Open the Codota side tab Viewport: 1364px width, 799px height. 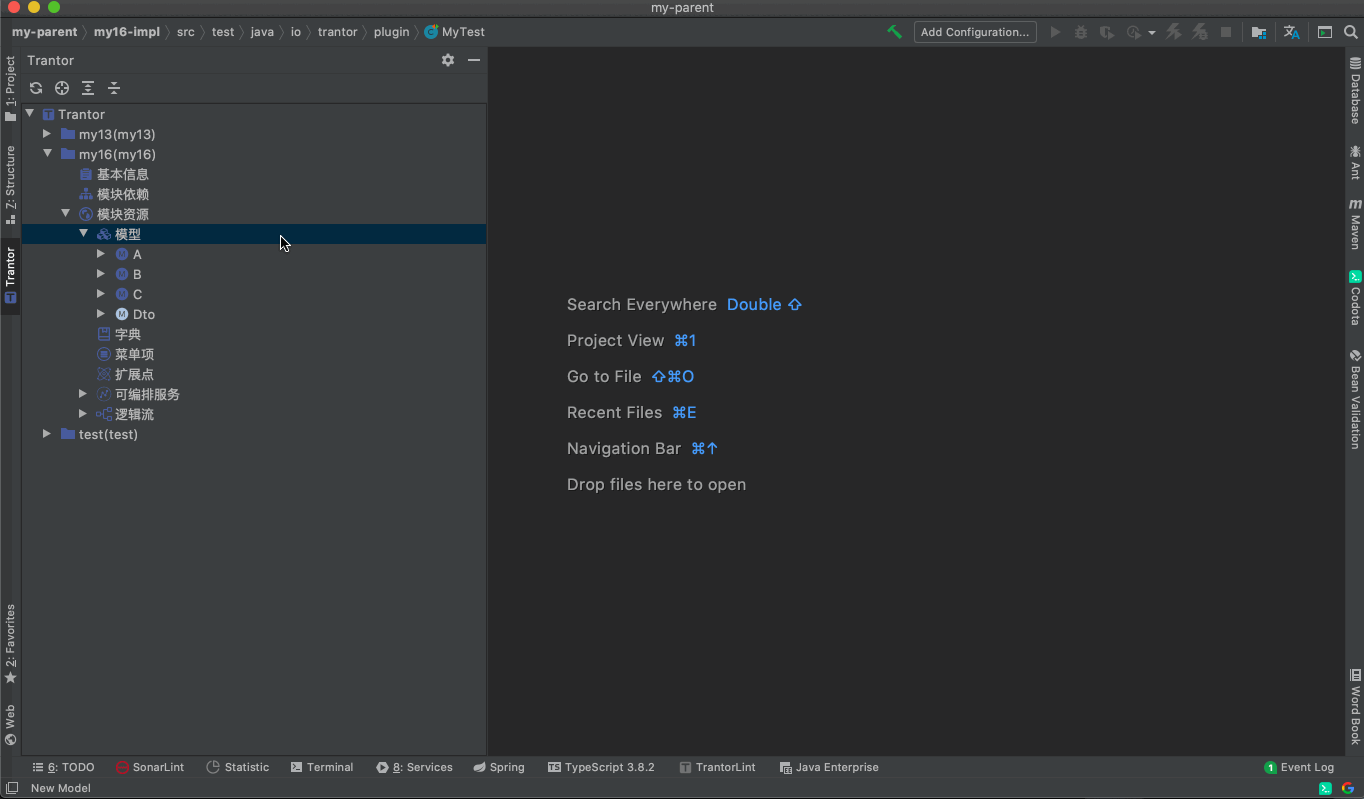pyautogui.click(x=1355, y=297)
